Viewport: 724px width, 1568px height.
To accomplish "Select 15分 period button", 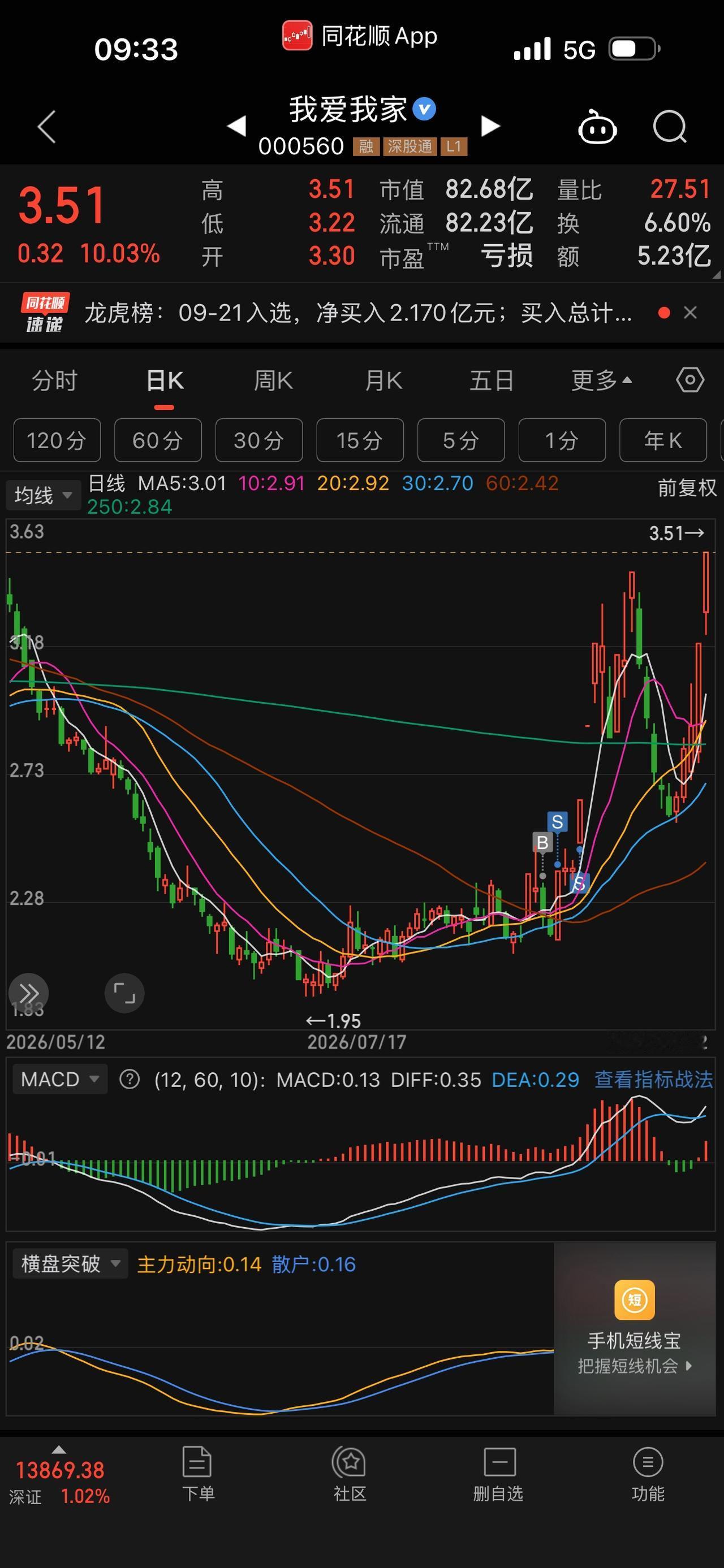I will (x=360, y=440).
